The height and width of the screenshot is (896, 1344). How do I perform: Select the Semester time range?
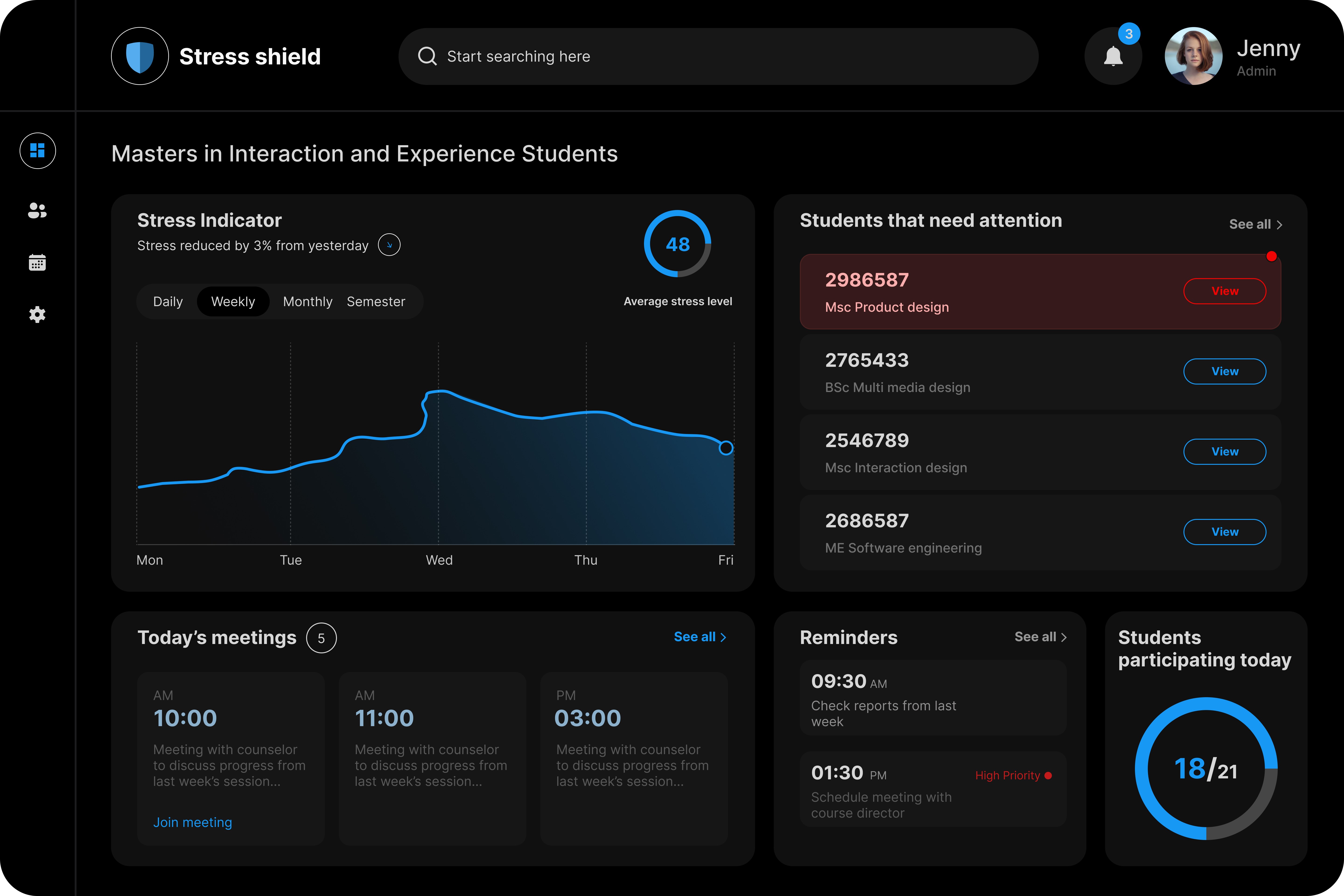(x=375, y=302)
